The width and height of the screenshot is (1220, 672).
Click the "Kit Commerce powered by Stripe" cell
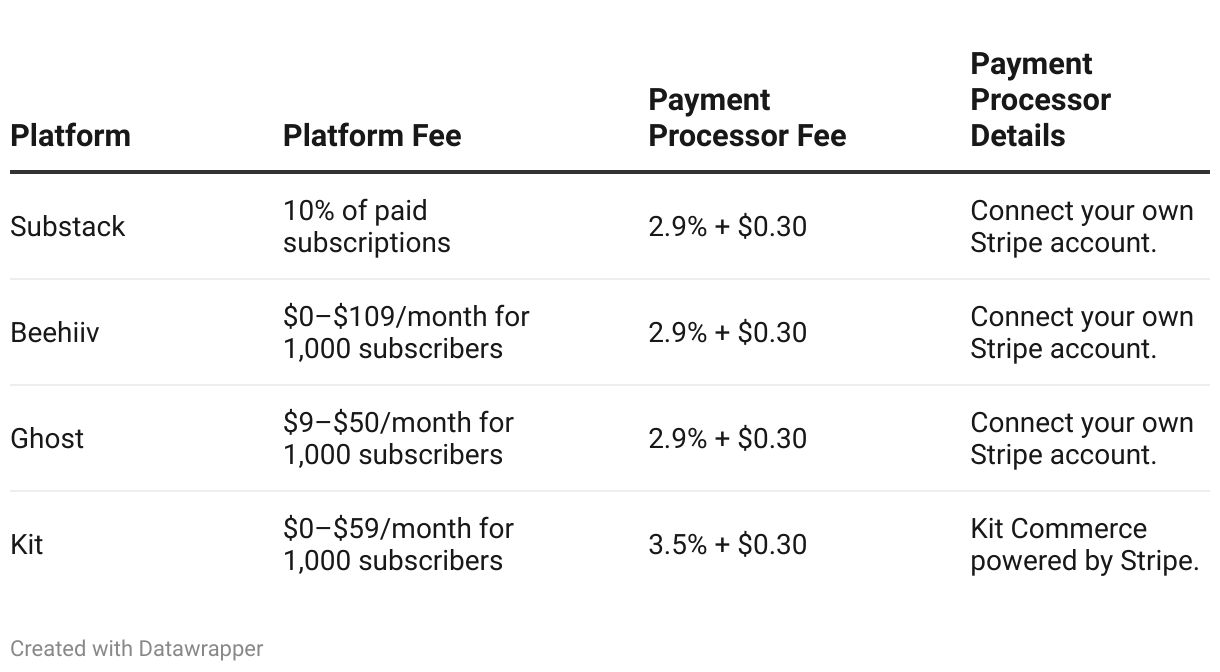point(1084,545)
